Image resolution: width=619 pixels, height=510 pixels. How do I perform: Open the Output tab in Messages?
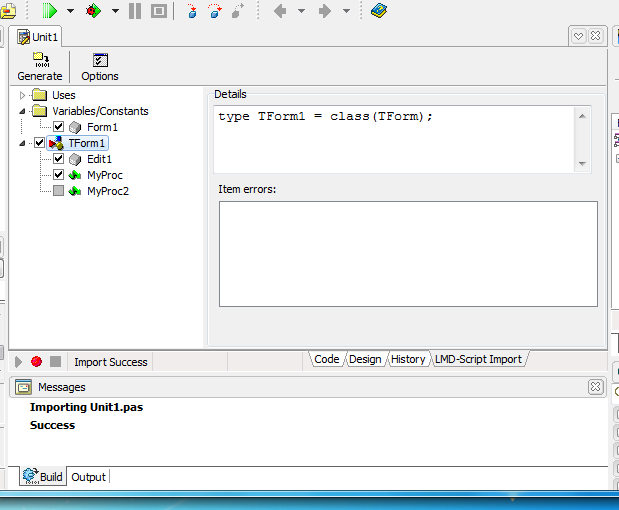click(88, 477)
